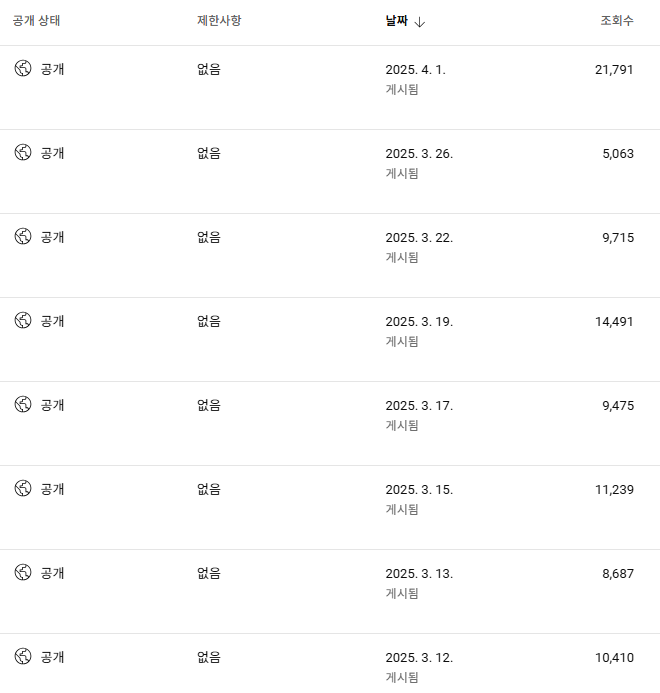660x693 pixels.
Task: Open 공개 visibility dropdown for the 14,491 views video
Action: tap(53, 321)
